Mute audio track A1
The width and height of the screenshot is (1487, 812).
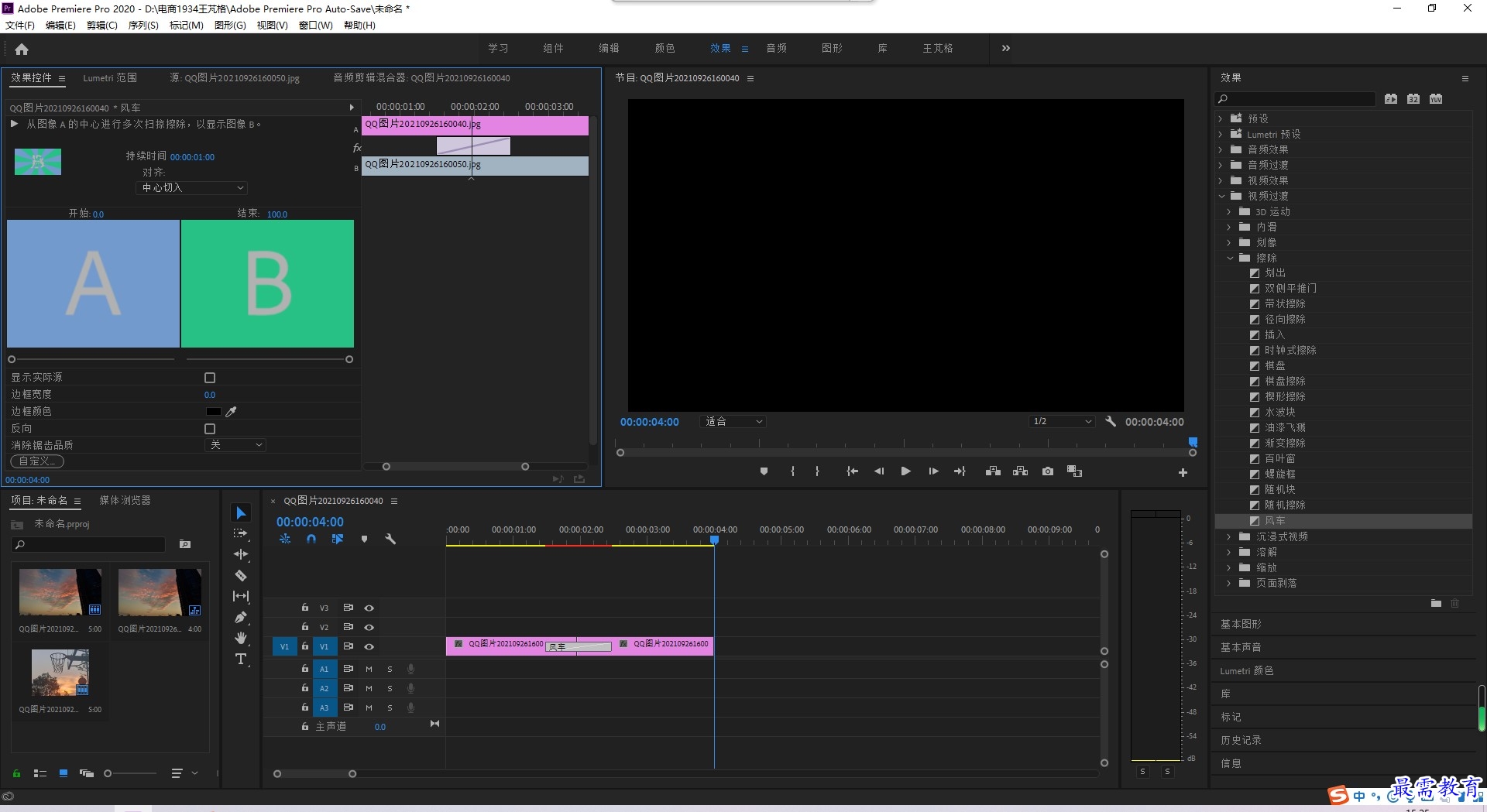369,669
